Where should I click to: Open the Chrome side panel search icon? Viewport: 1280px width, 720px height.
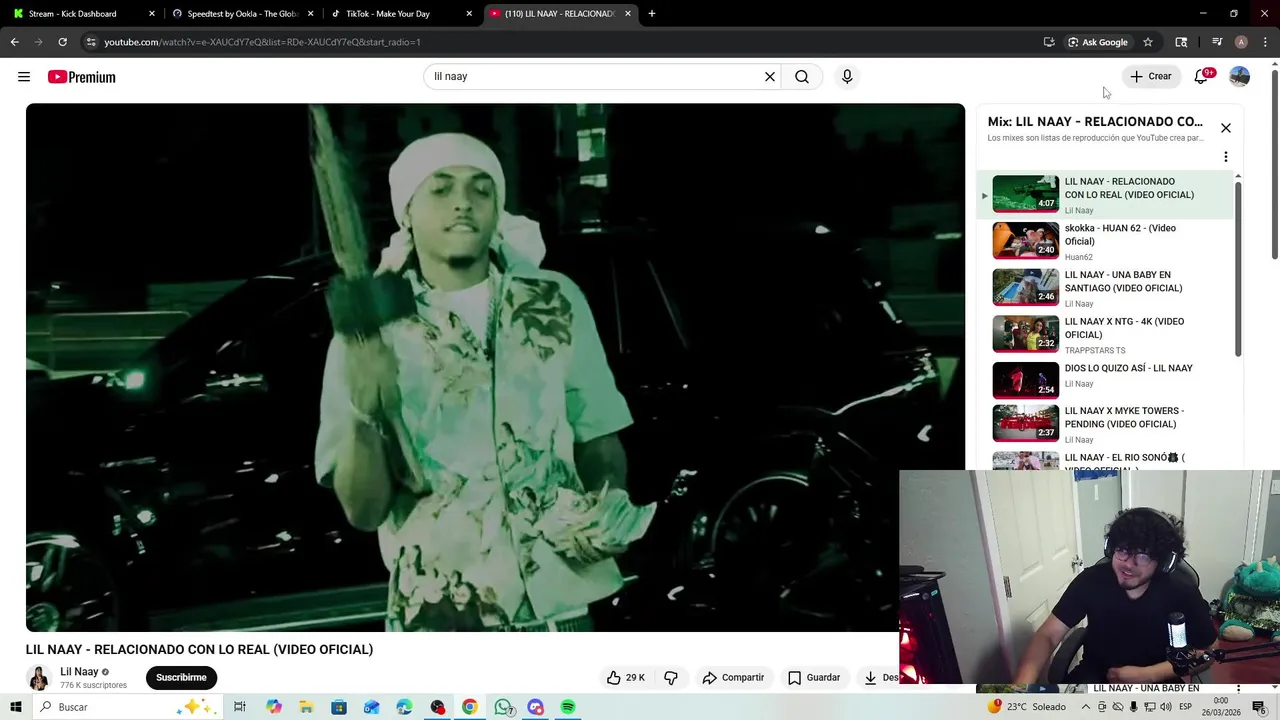click(1181, 42)
